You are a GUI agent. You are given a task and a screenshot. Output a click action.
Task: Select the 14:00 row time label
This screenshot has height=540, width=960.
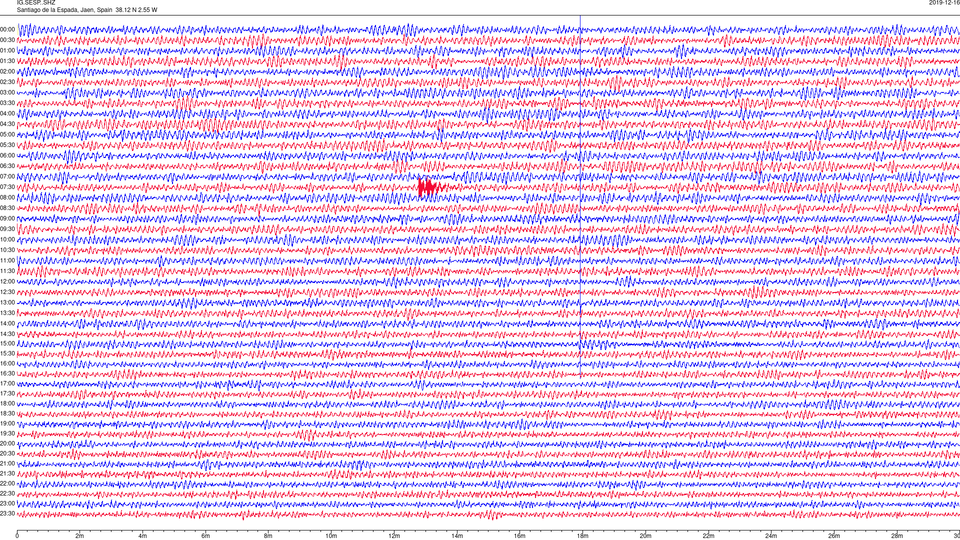pyautogui.click(x=7, y=323)
